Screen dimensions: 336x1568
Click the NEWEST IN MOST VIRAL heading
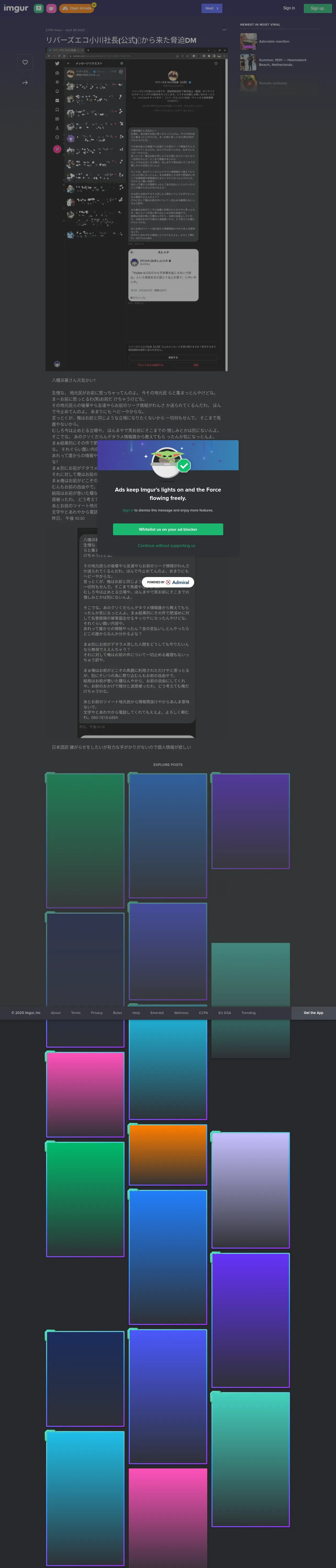(x=260, y=24)
